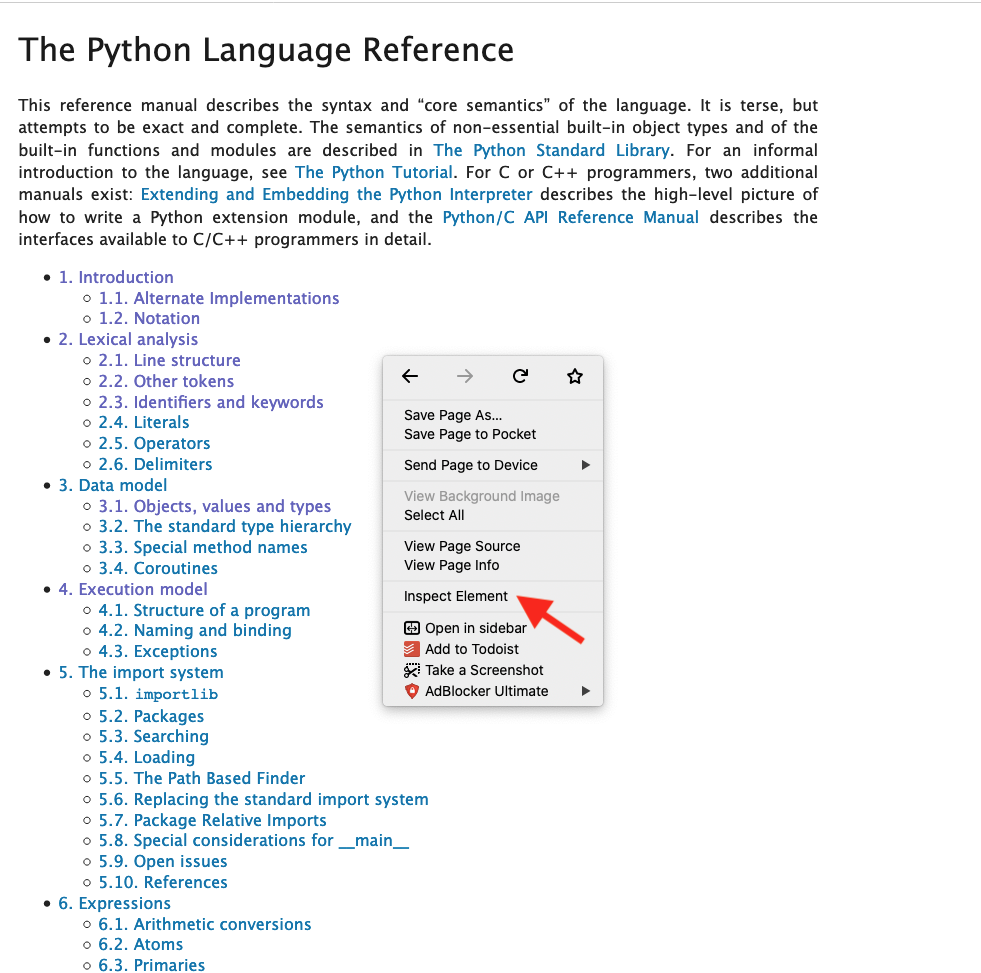Click the Take a Screenshot scissors icon

(x=412, y=670)
